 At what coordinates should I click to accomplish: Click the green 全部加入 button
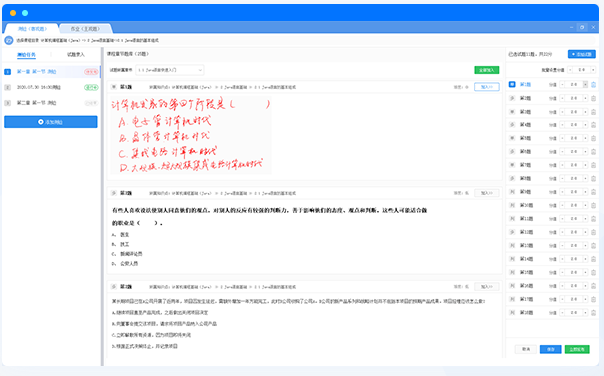point(487,70)
